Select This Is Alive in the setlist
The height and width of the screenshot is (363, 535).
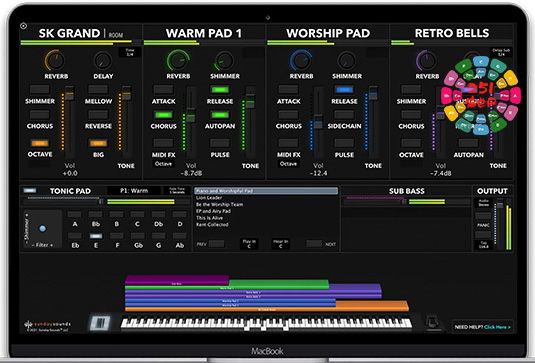pyautogui.click(x=209, y=218)
